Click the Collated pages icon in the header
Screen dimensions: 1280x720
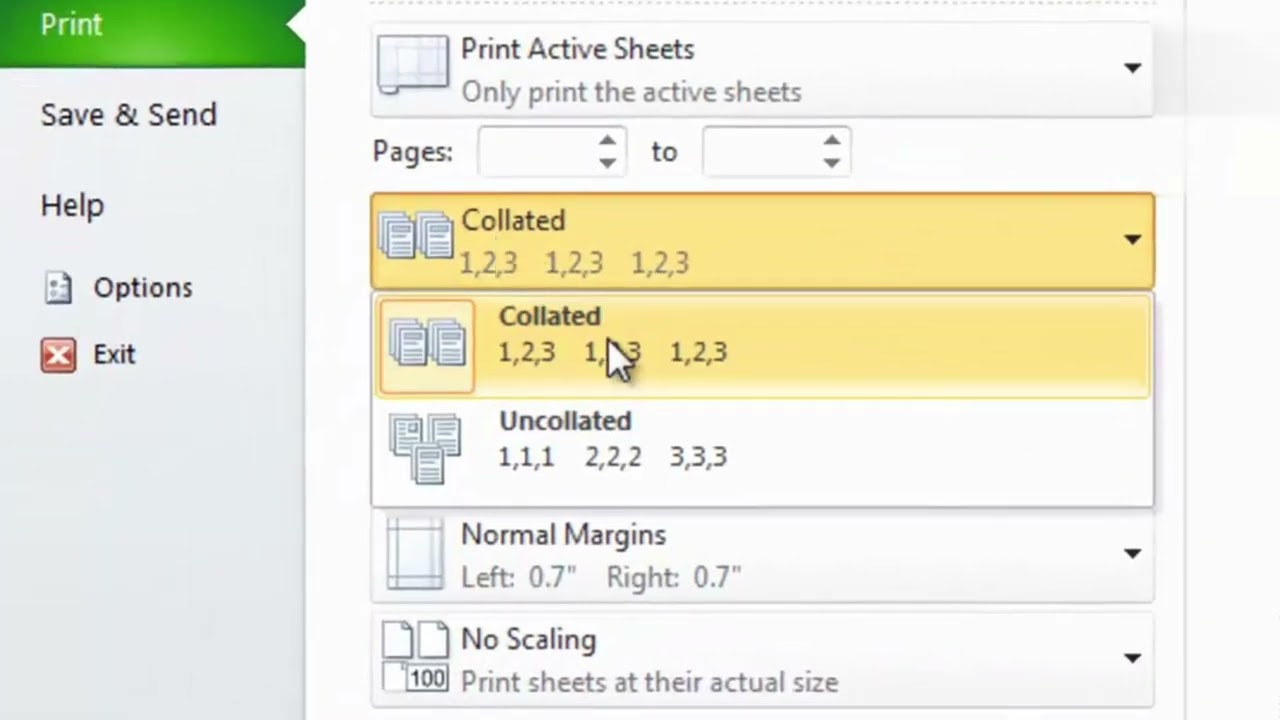416,236
